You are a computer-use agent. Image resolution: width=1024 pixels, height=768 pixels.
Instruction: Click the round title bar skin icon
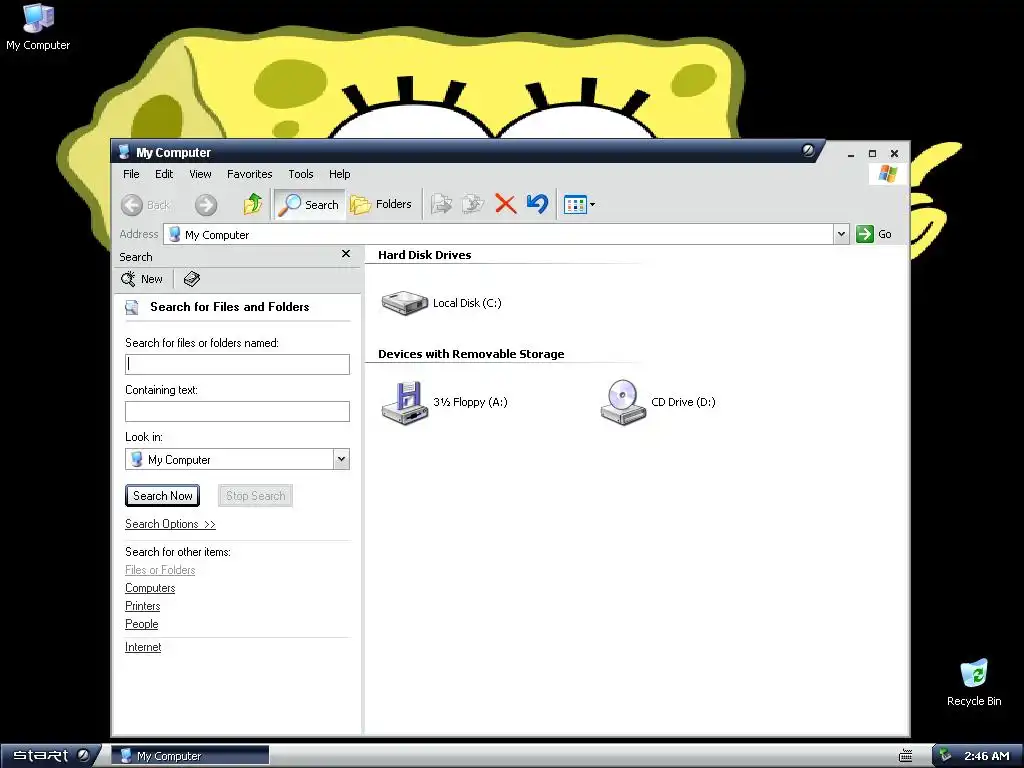(808, 150)
